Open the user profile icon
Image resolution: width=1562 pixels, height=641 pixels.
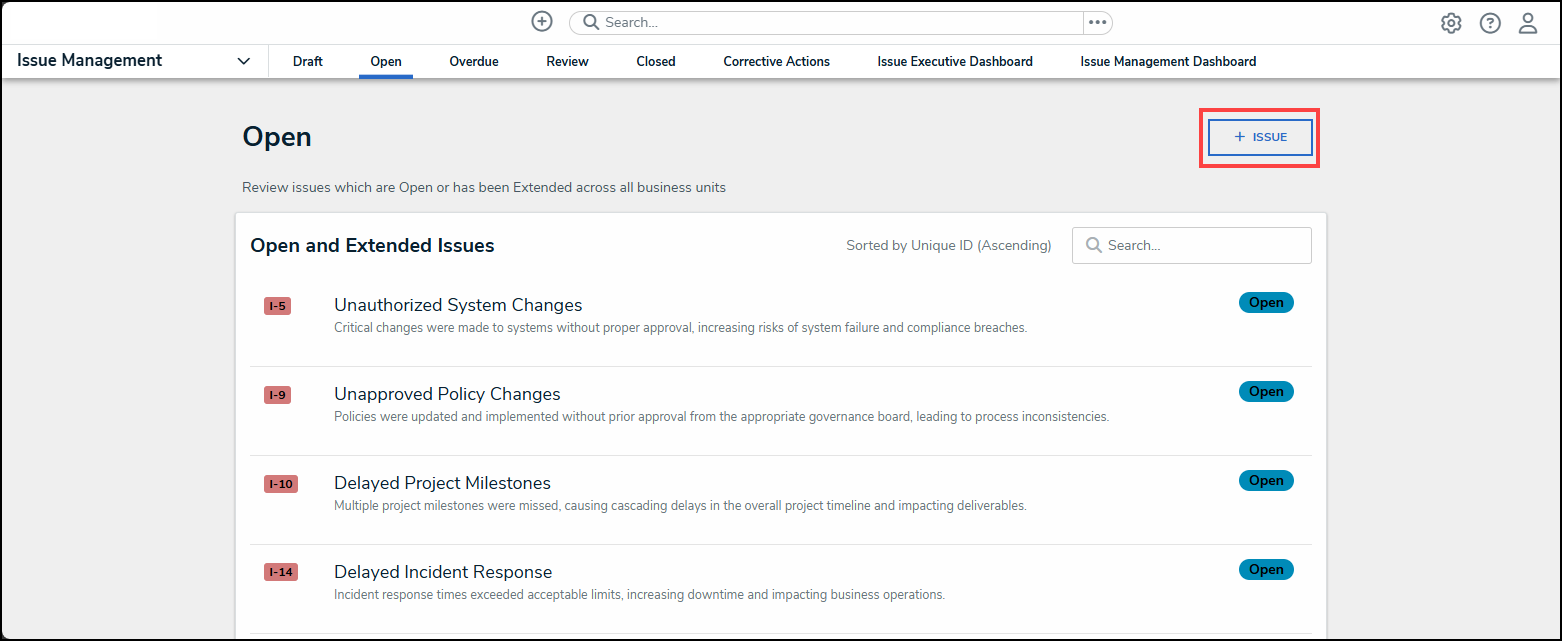pyautogui.click(x=1528, y=23)
